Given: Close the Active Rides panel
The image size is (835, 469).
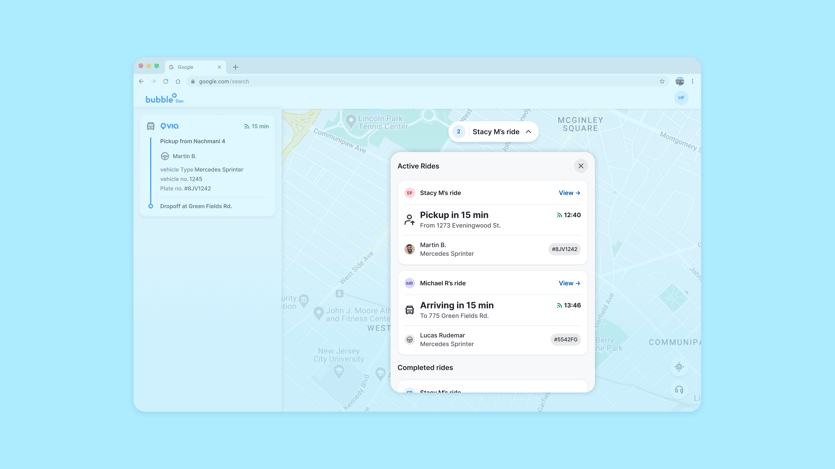Looking at the screenshot, I should coord(580,166).
